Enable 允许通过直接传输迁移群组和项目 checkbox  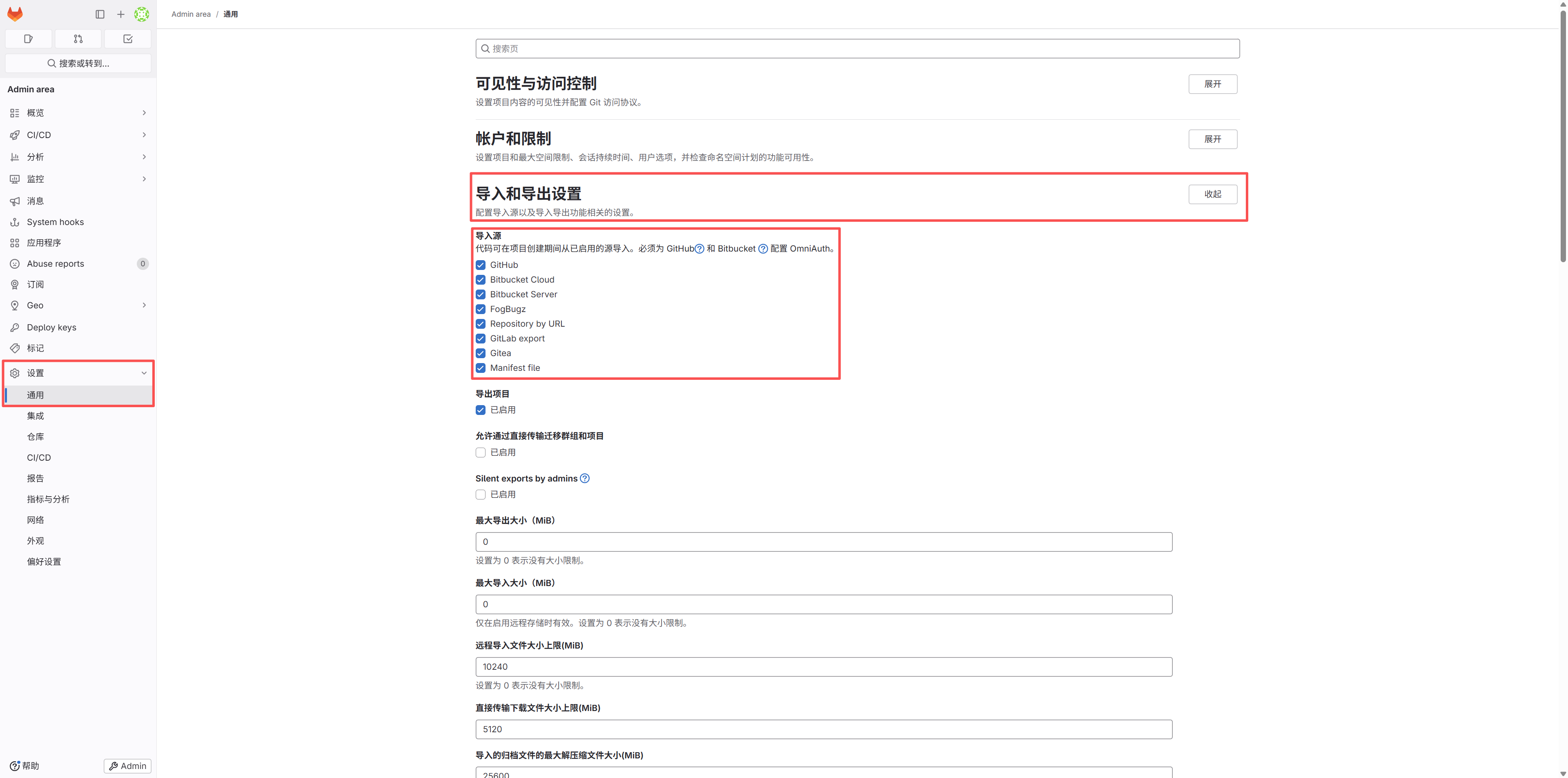pos(480,453)
